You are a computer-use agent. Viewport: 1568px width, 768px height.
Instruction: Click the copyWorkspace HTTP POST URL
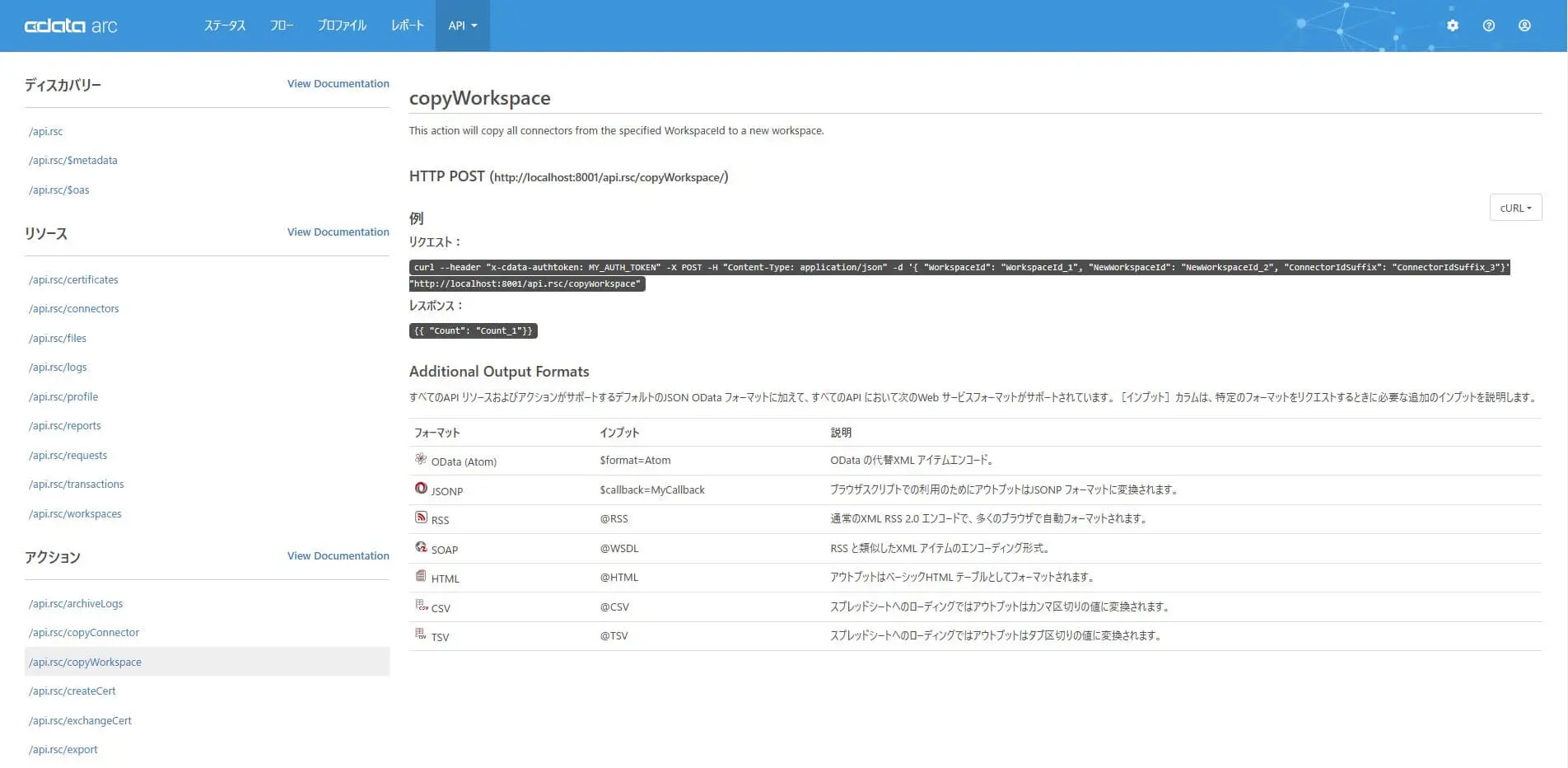(609, 177)
